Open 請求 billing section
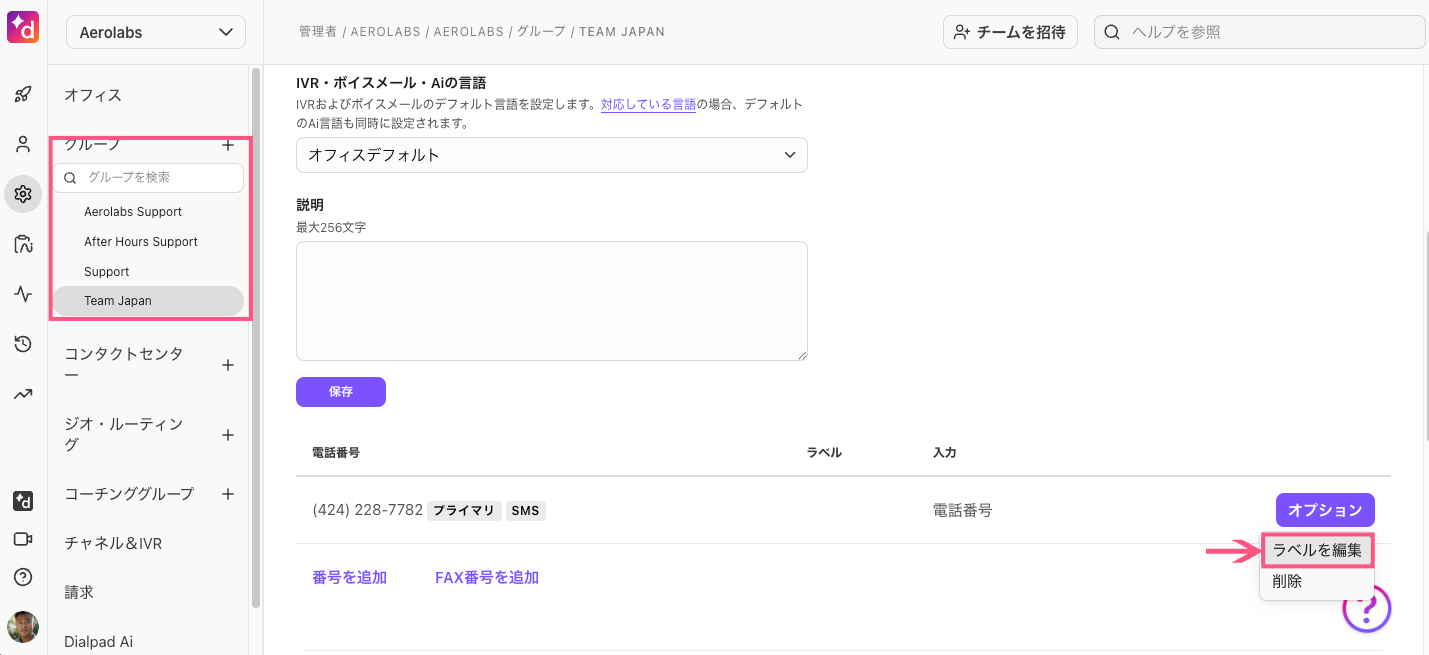Viewport: 1429px width, 655px height. [79, 593]
